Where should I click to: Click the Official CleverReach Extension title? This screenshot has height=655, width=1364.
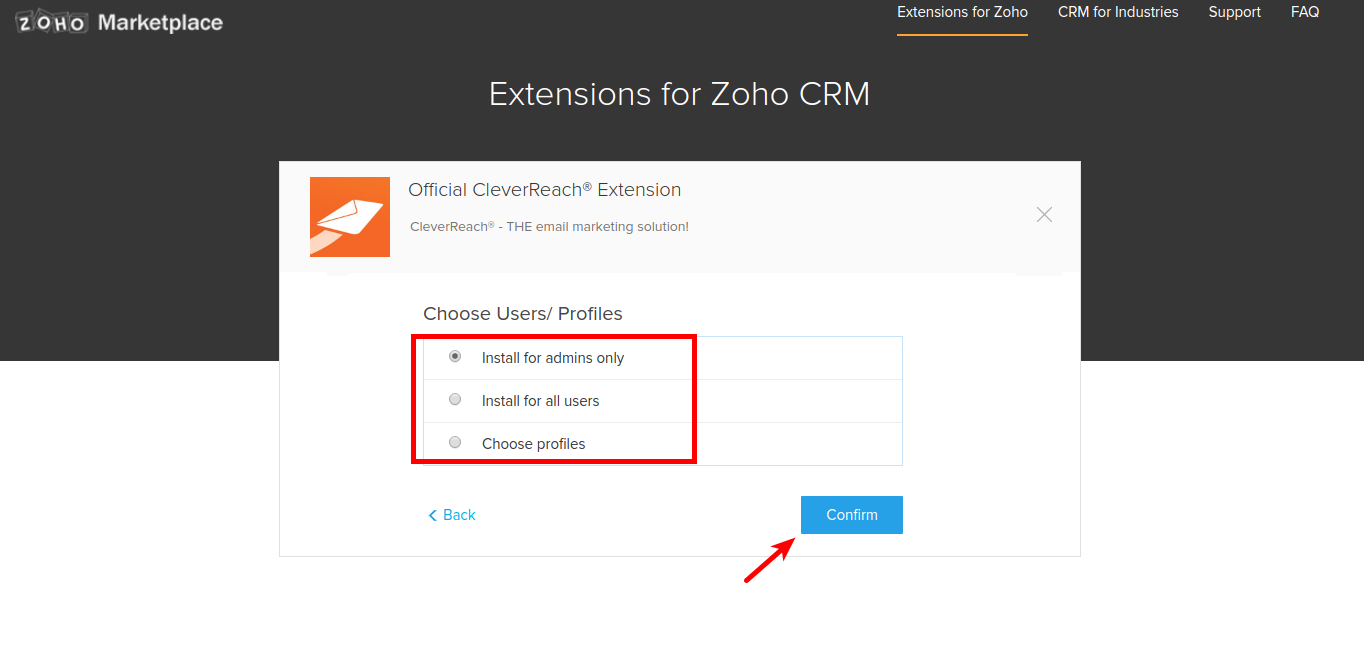[544, 190]
